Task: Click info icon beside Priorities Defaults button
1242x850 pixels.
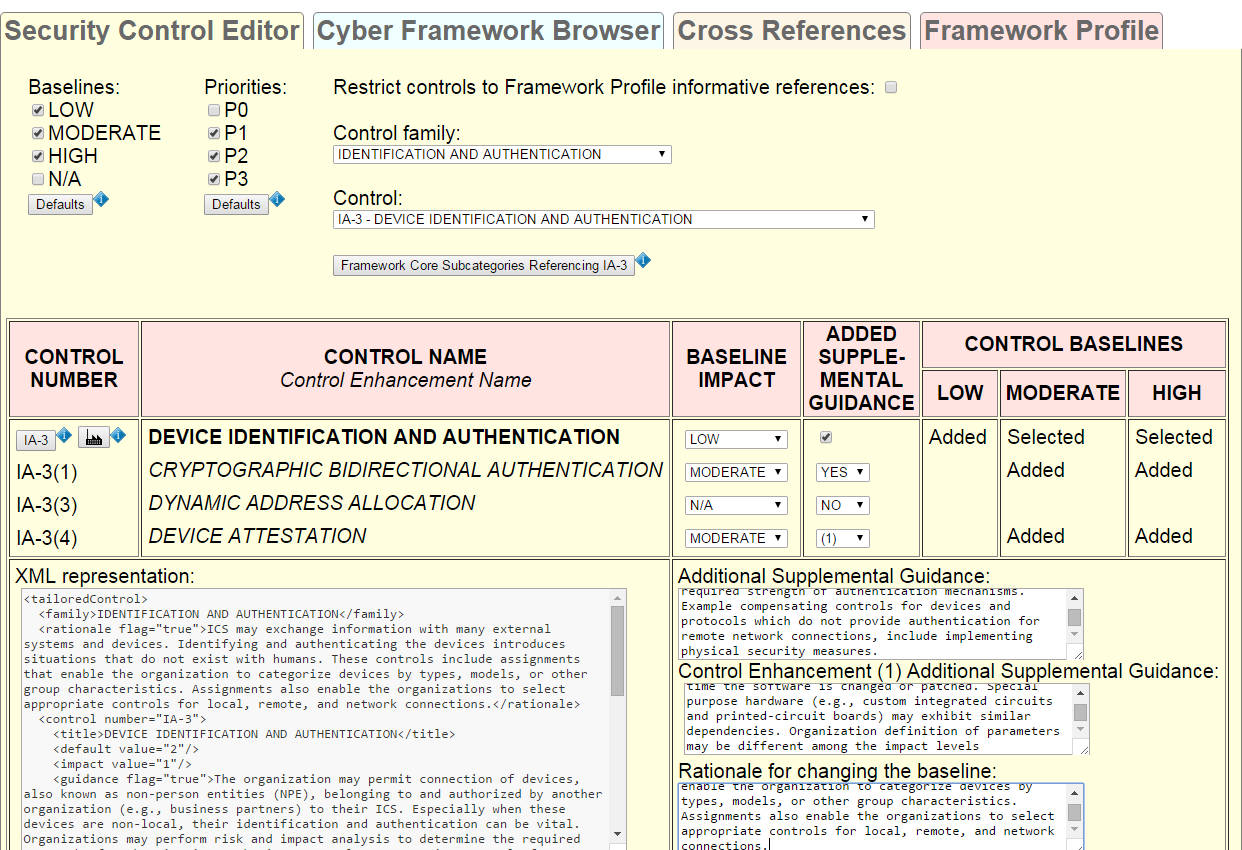Action: coord(277,200)
